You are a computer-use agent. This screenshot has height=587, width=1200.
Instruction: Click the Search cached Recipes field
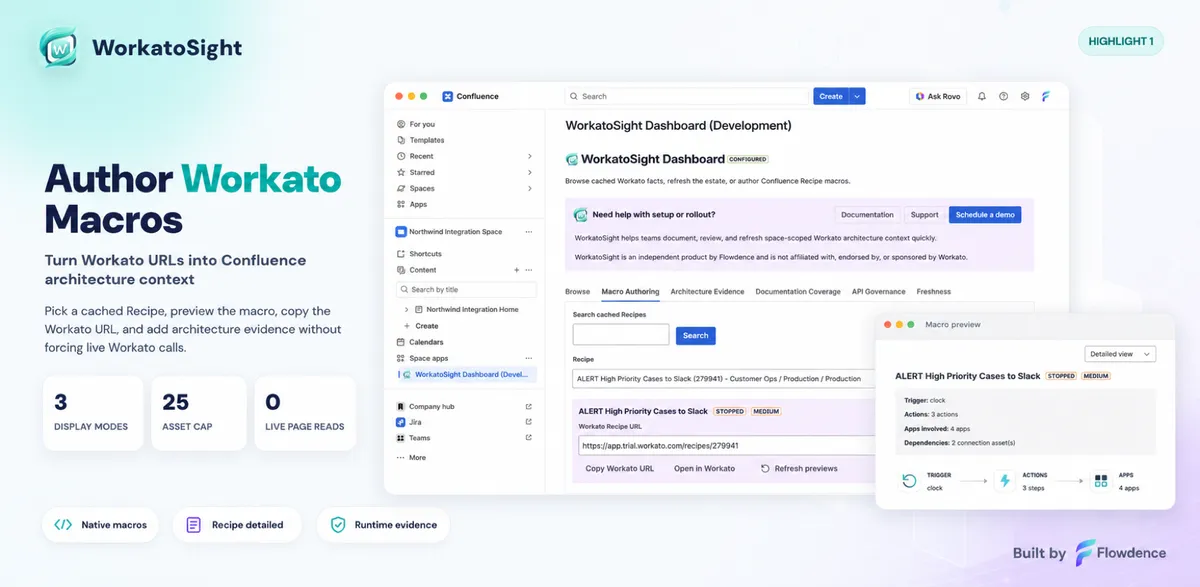621,335
